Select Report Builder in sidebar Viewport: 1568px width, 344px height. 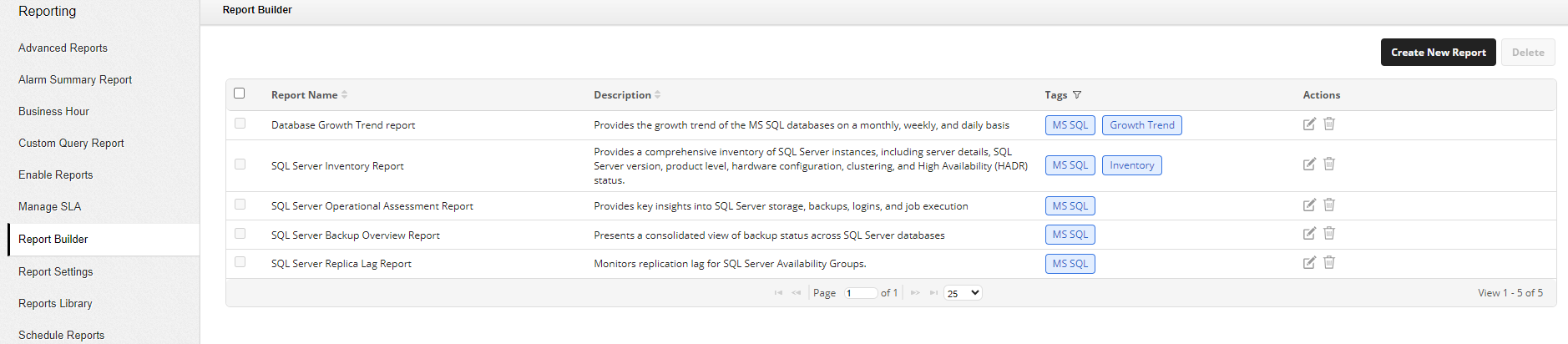(x=104, y=240)
